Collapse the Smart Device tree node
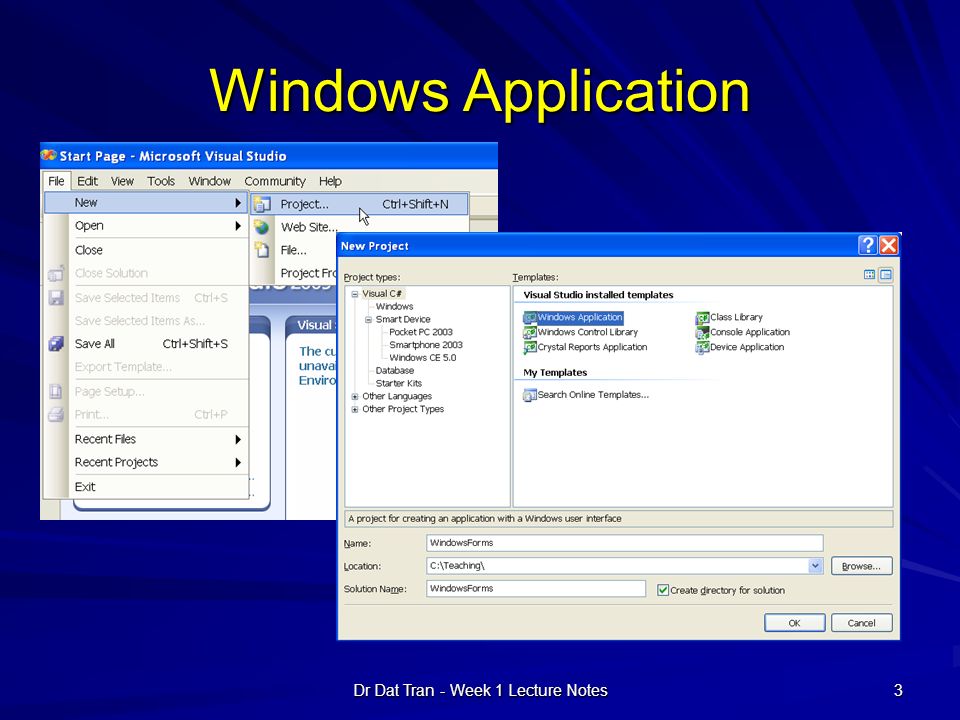960x720 pixels. 369,320
